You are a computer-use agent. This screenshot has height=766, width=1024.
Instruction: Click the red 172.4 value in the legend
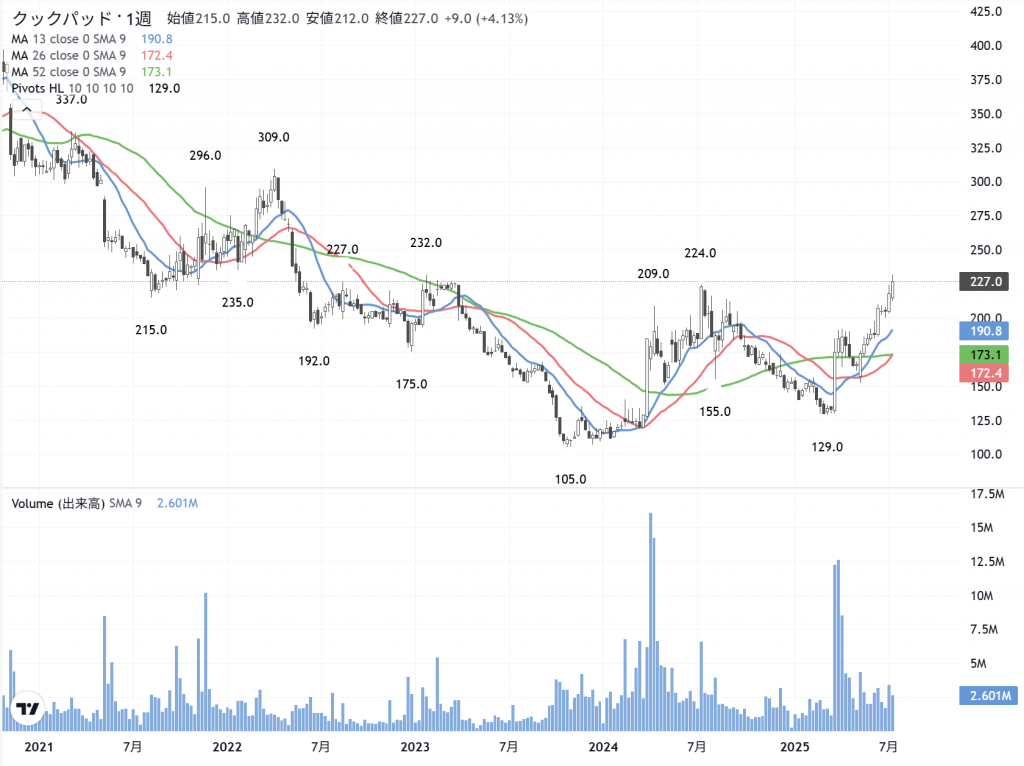click(157, 56)
